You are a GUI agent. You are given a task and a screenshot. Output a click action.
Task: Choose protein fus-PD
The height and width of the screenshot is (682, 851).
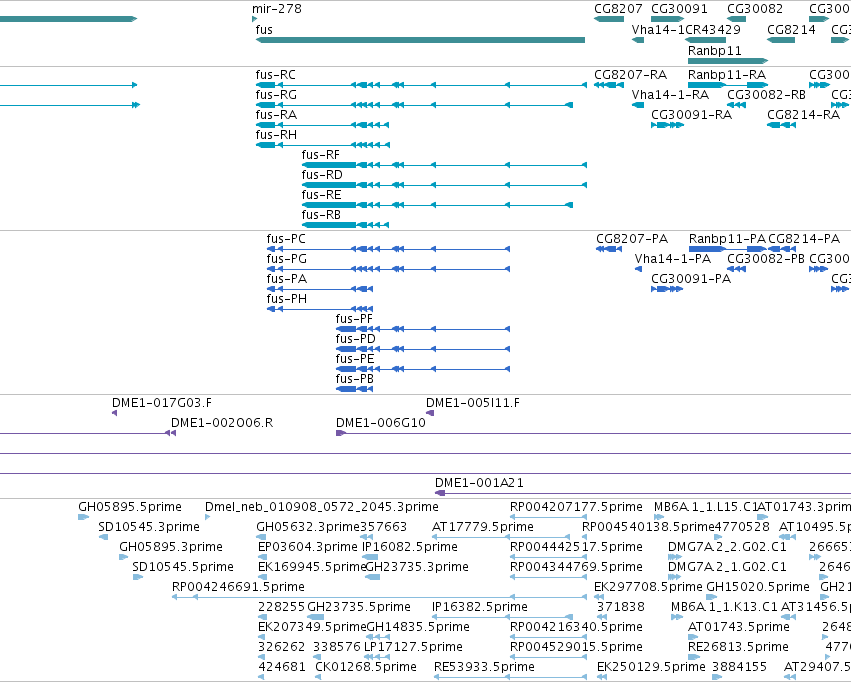(x=423, y=349)
